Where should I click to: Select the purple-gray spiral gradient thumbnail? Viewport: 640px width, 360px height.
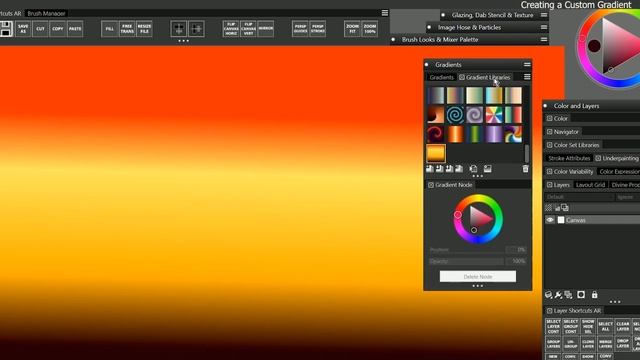point(474,115)
